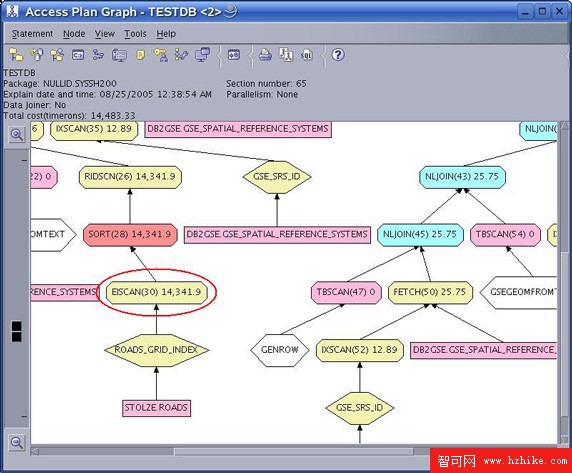Viewport: 572px width, 473px height.
Task: Open the Help menu
Action: 166,34
